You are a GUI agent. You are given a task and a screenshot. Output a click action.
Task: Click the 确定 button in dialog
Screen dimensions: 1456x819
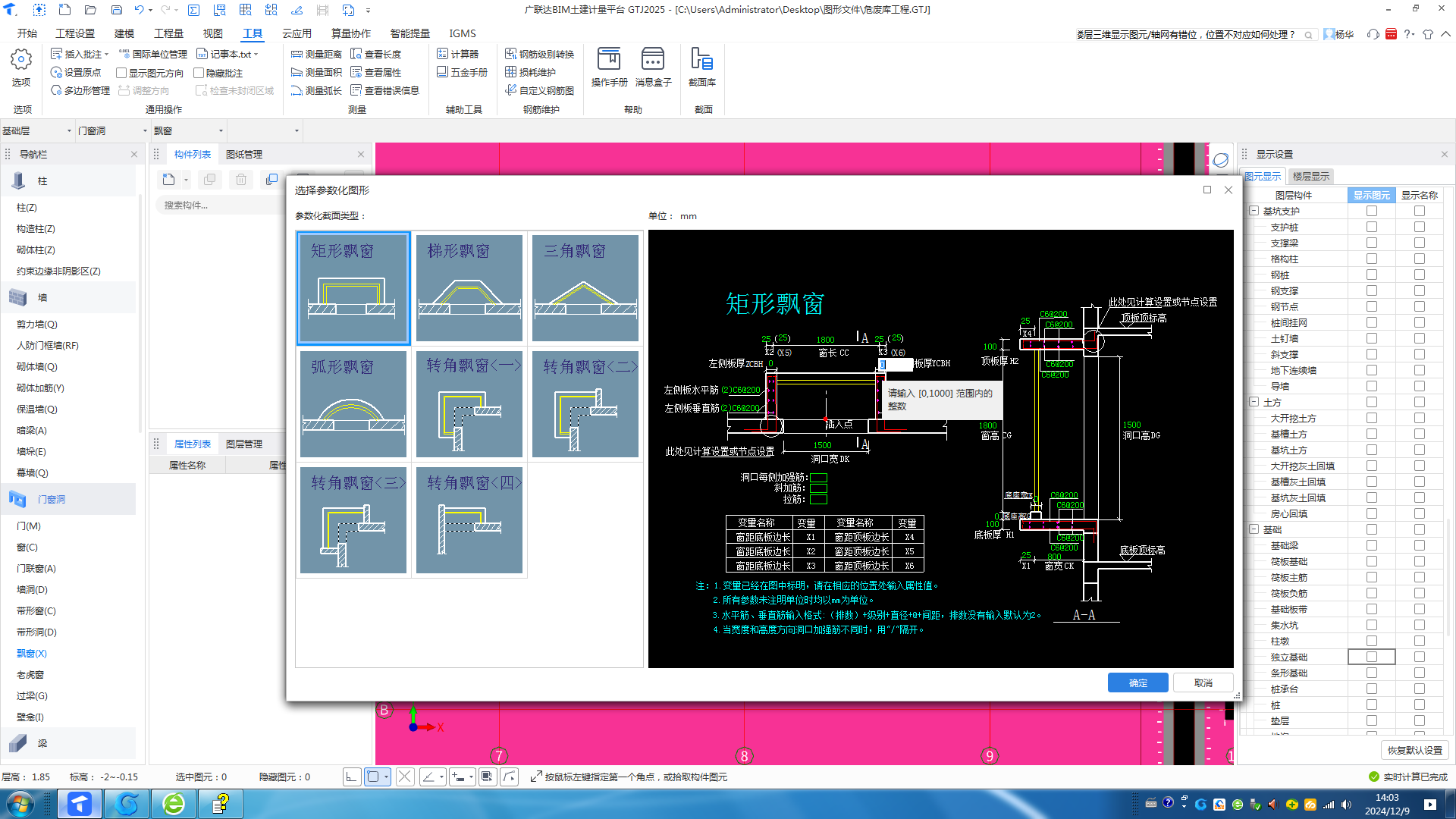1137,682
